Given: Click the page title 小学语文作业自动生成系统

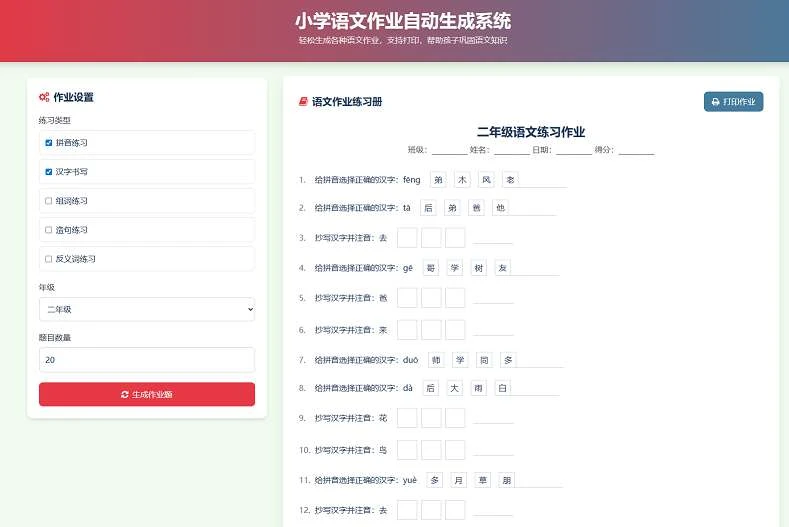Looking at the screenshot, I should (x=403, y=20).
